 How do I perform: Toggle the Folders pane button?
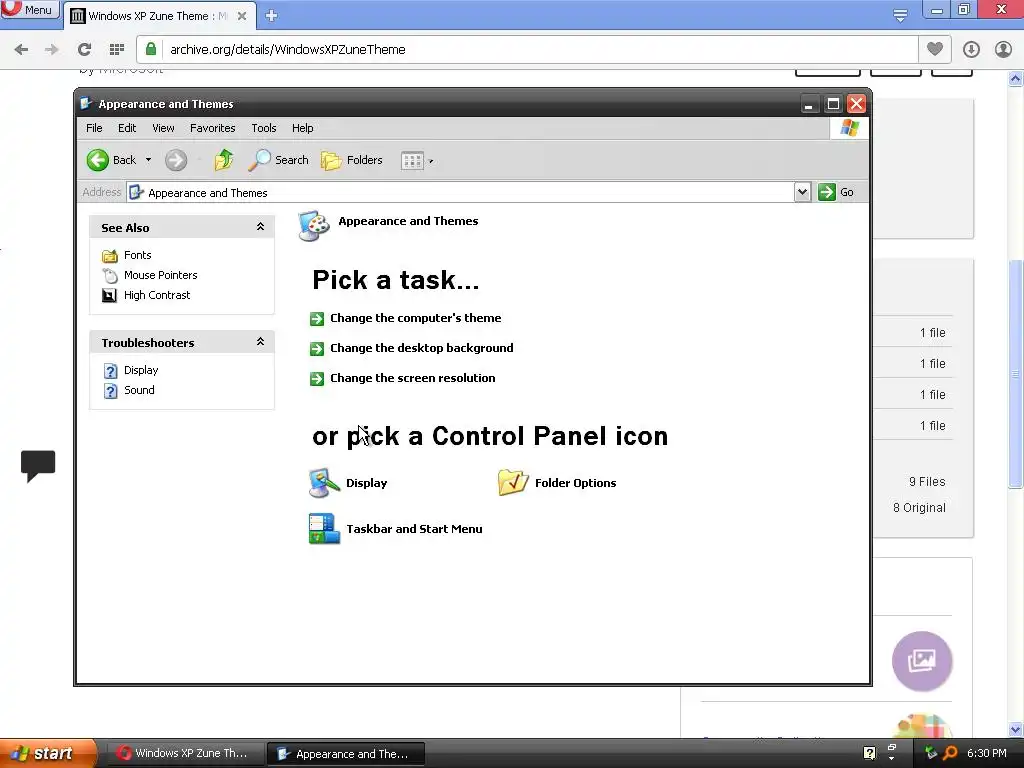coord(352,160)
